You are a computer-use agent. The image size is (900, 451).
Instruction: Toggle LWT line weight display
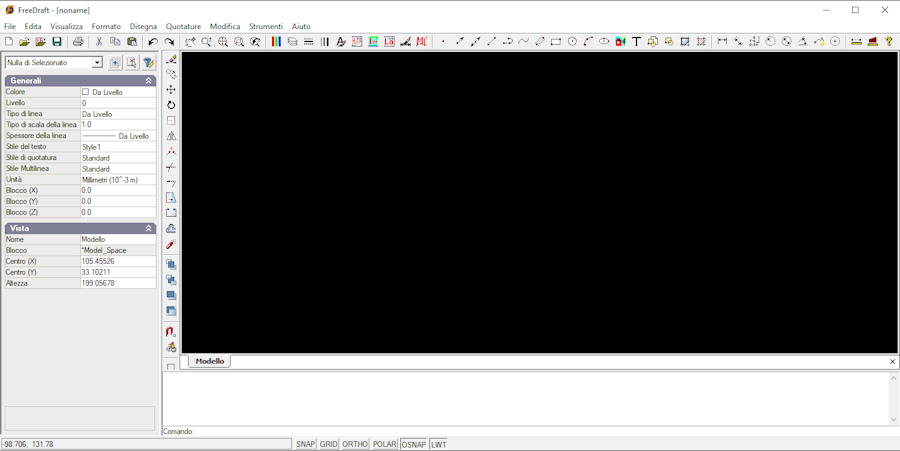tap(439, 444)
